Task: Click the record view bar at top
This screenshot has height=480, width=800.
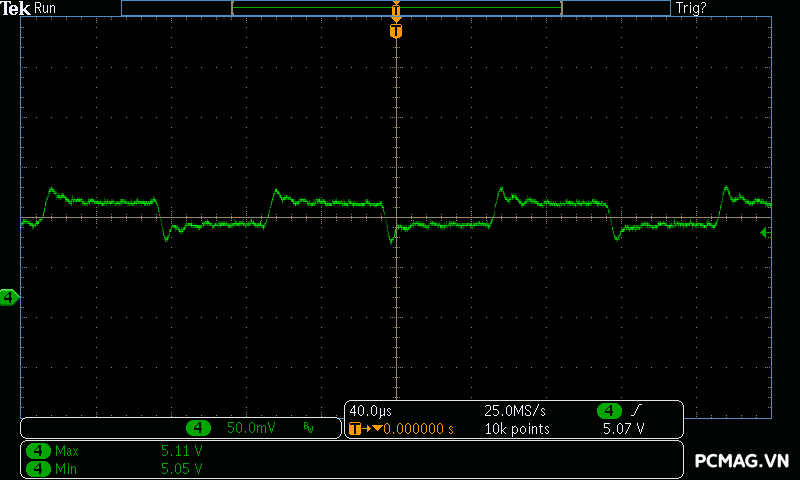Action: click(x=396, y=8)
